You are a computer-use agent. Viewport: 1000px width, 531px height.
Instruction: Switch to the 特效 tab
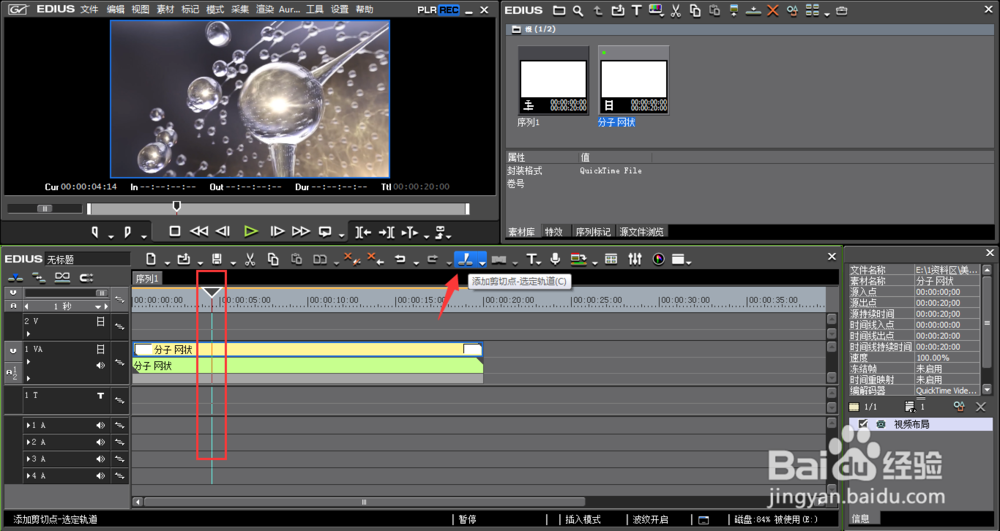[554, 232]
